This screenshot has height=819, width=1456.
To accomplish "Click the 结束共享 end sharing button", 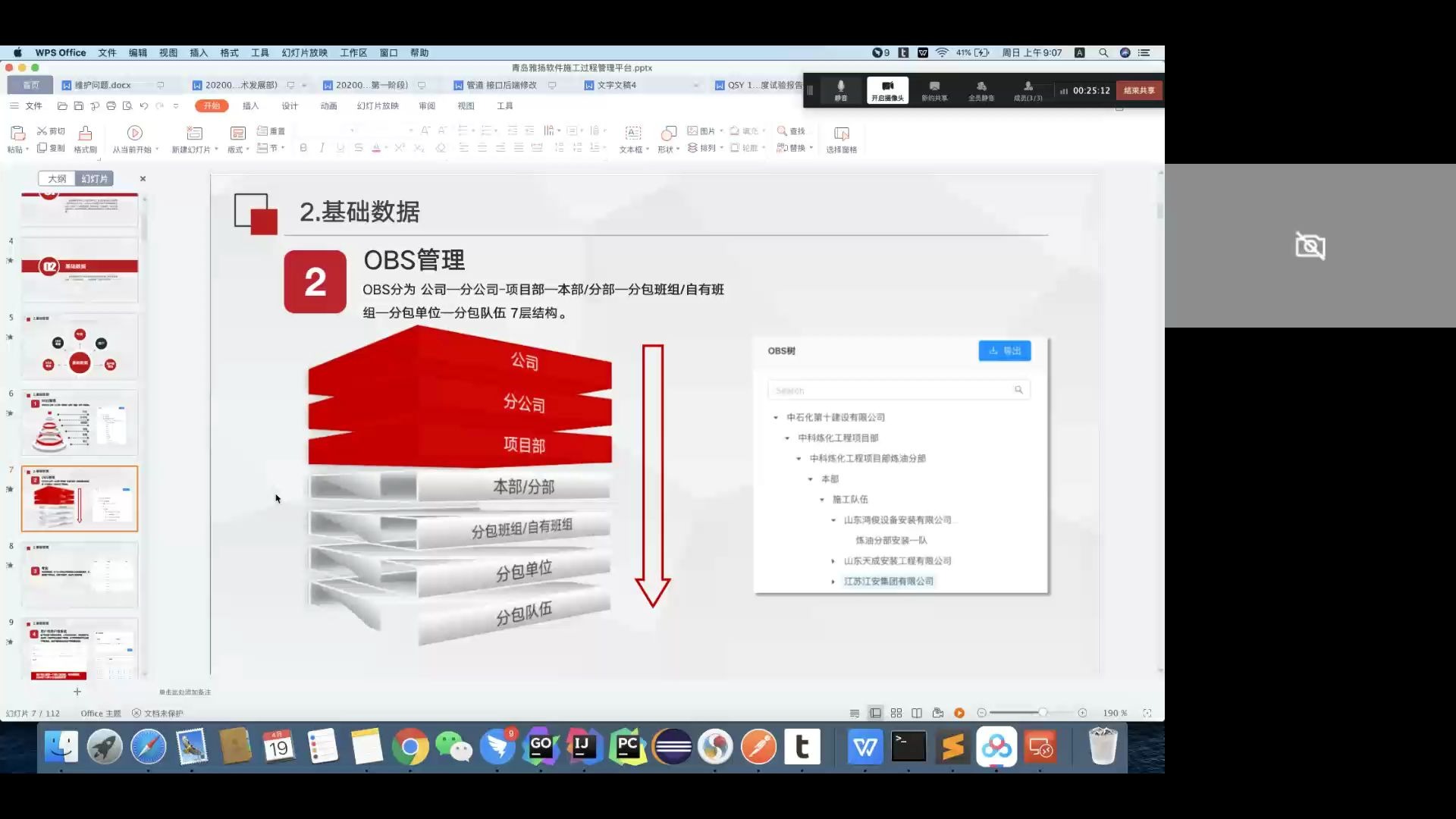I will (1137, 89).
